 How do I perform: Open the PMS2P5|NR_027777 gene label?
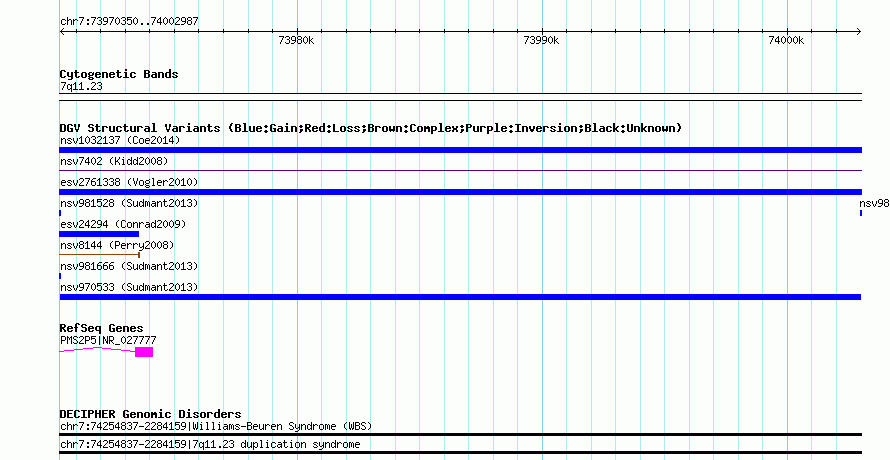(x=108, y=341)
